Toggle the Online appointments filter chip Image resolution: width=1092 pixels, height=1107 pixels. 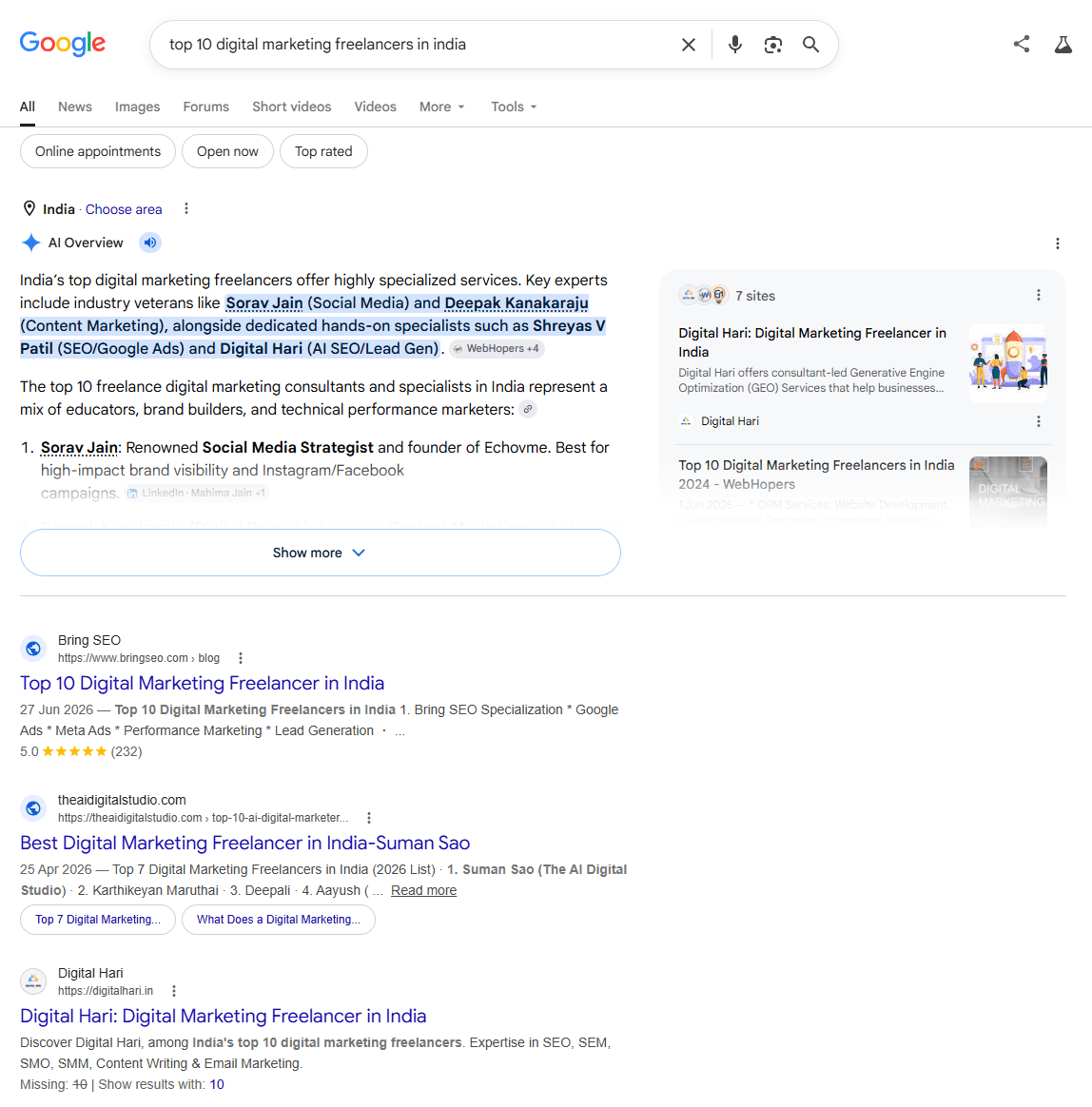pyautogui.click(x=97, y=152)
